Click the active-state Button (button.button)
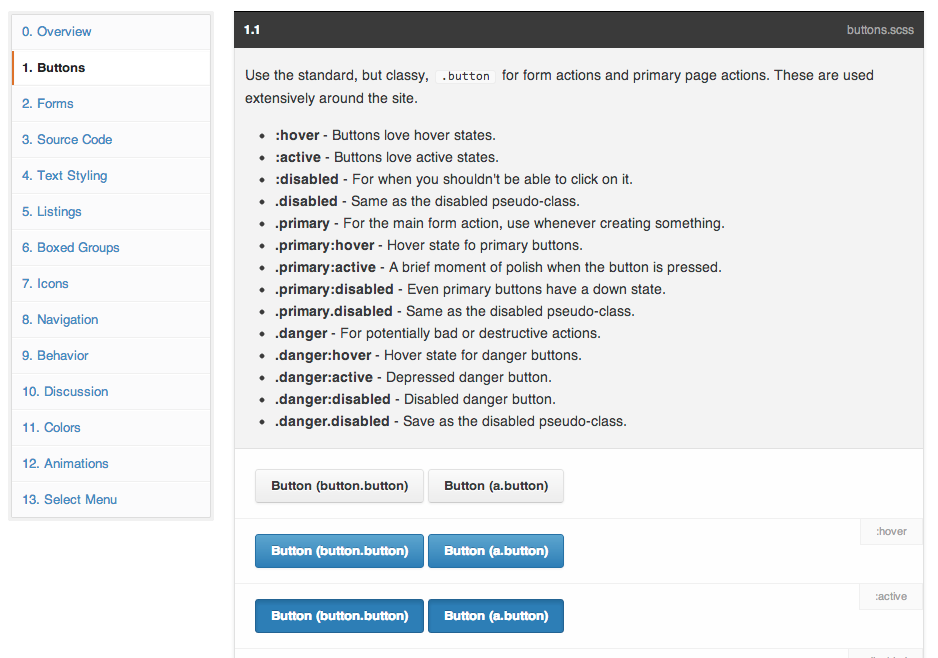The width and height of the screenshot is (938, 658). click(339, 616)
